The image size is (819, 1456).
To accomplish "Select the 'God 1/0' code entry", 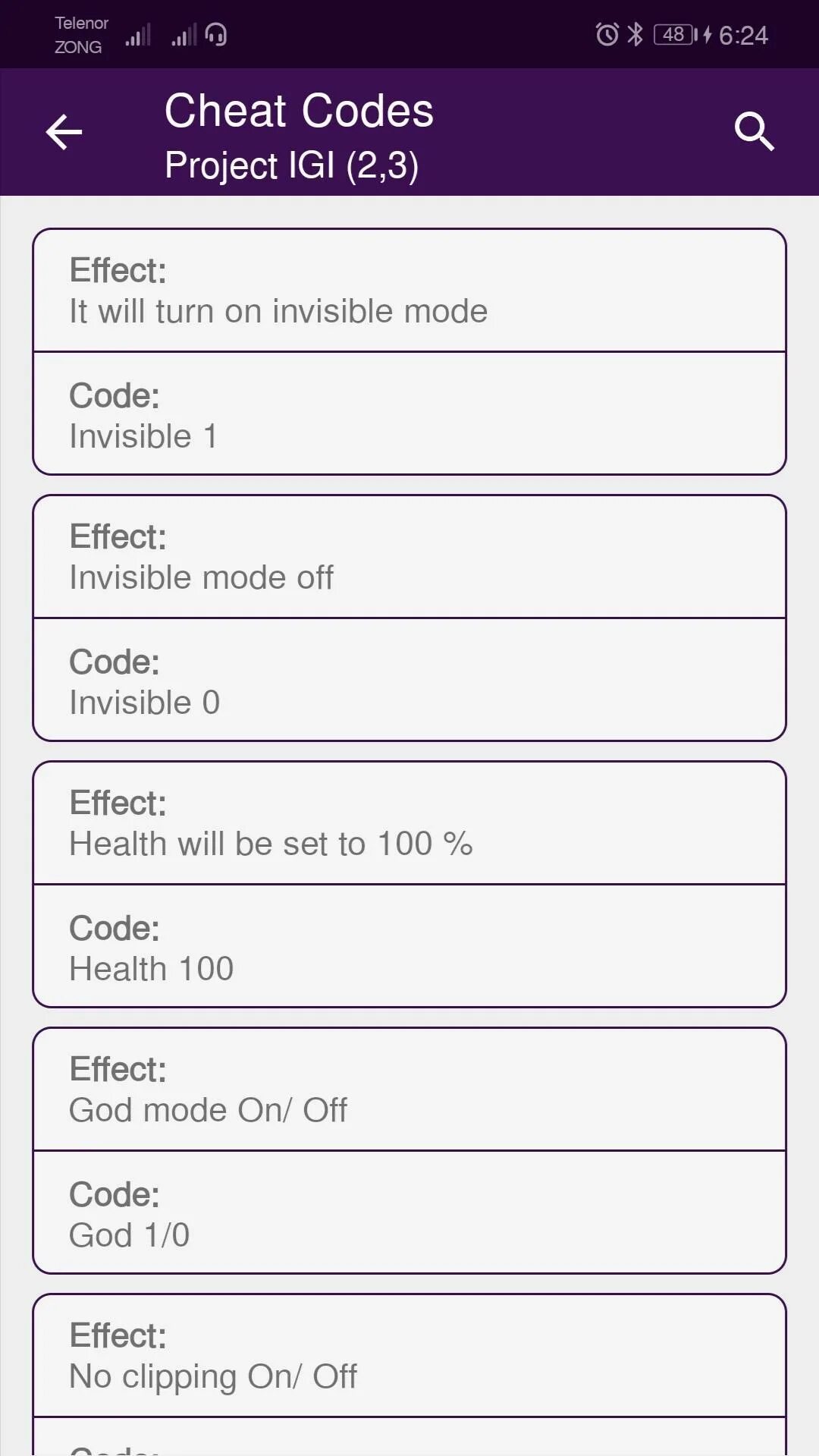I will pyautogui.click(x=409, y=1213).
